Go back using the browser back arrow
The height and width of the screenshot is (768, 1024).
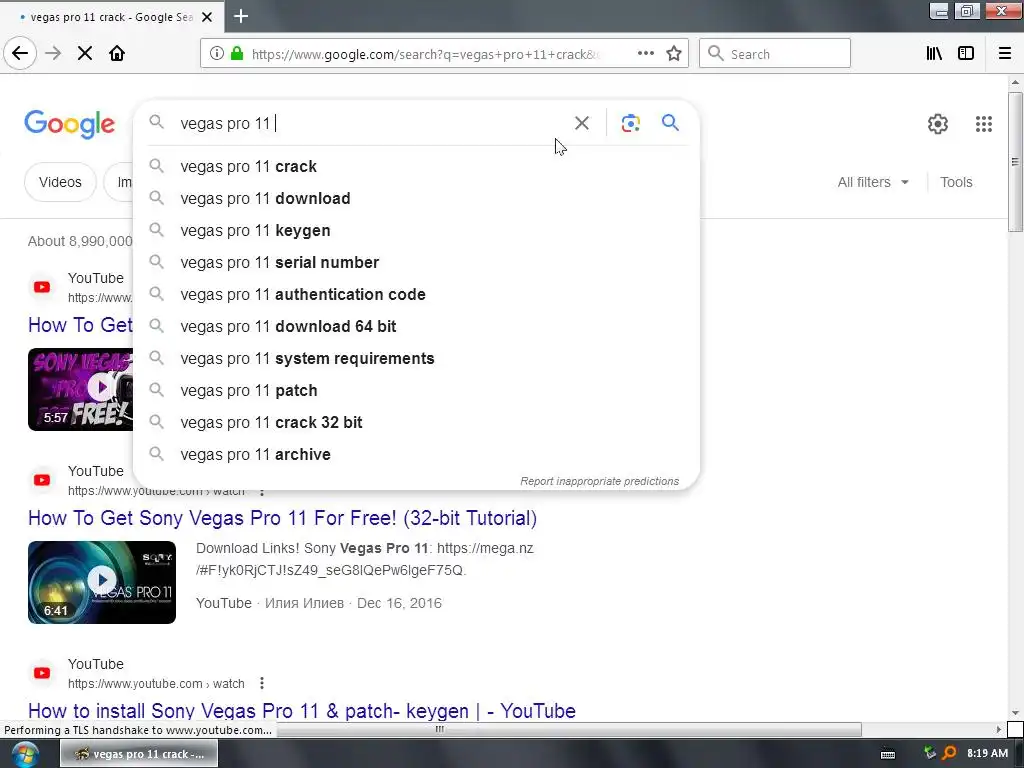tap(20, 54)
